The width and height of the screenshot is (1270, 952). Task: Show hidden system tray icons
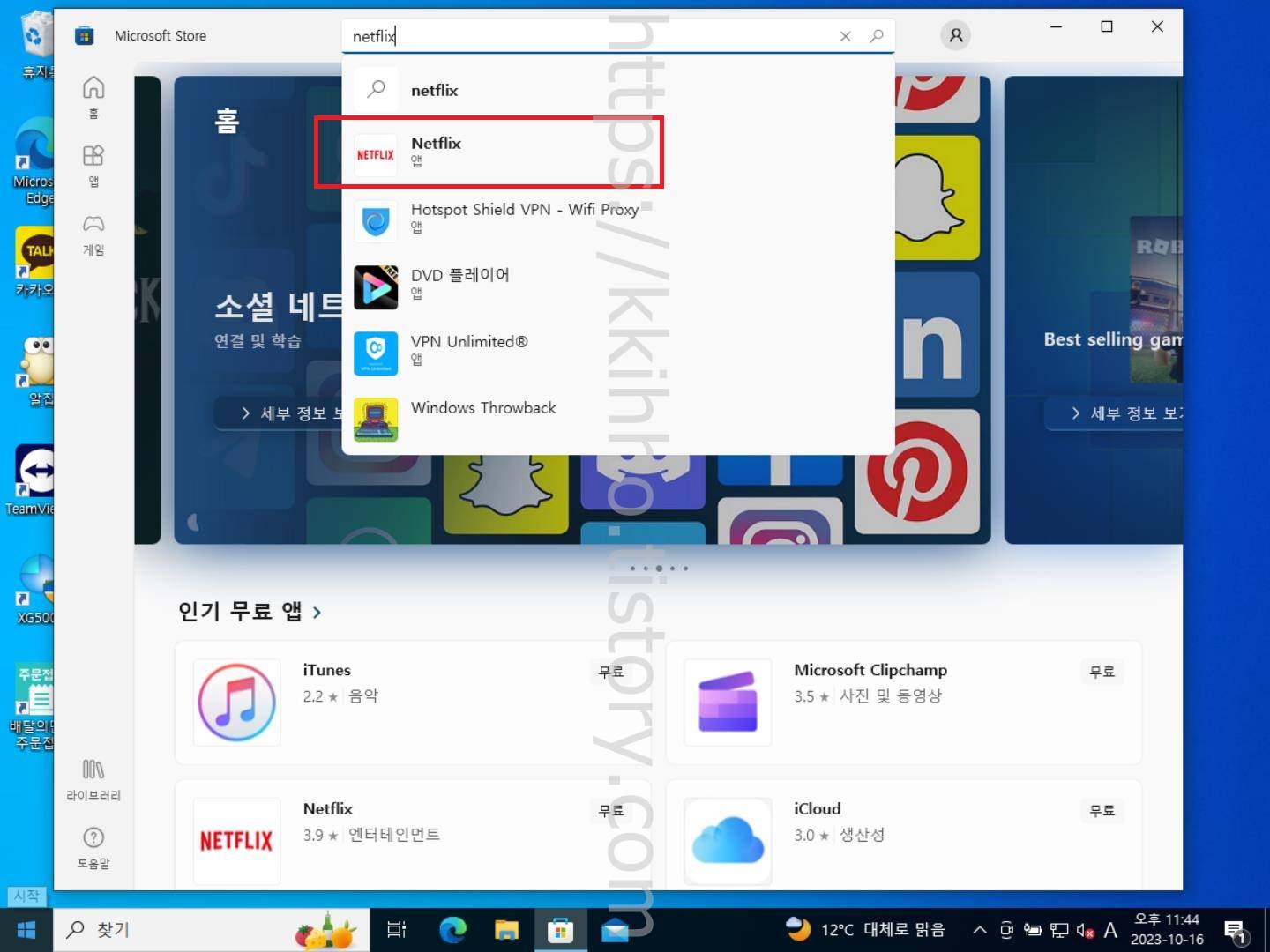(x=979, y=930)
